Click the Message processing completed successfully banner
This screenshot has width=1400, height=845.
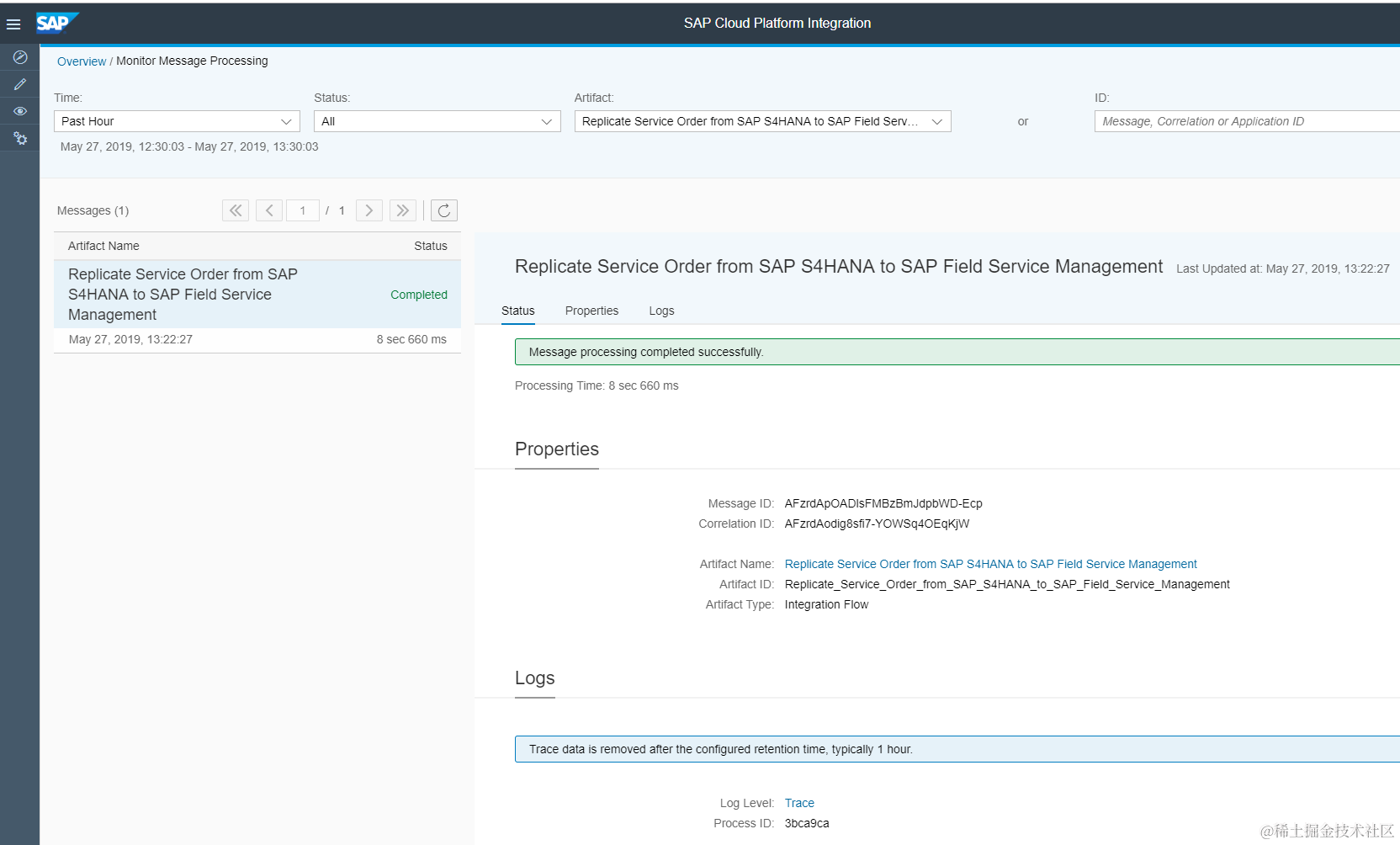957,352
